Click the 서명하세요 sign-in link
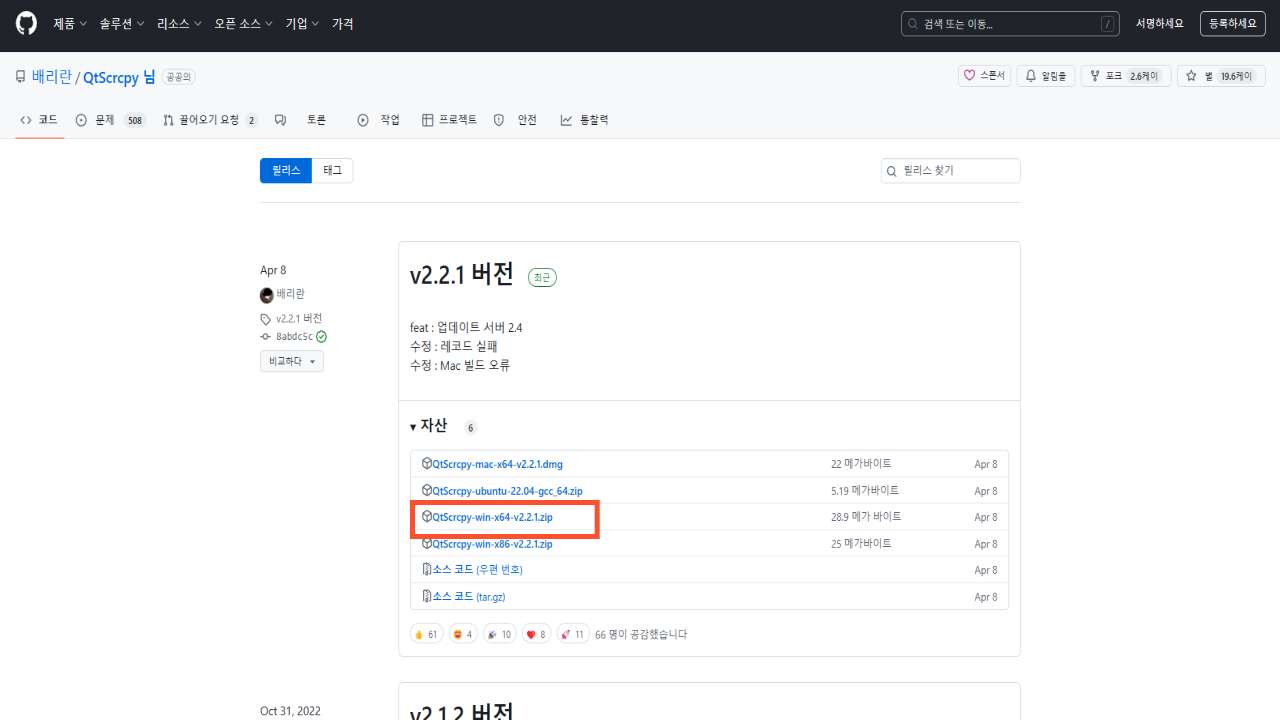This screenshot has width=1280, height=720. pyautogui.click(x=1159, y=24)
